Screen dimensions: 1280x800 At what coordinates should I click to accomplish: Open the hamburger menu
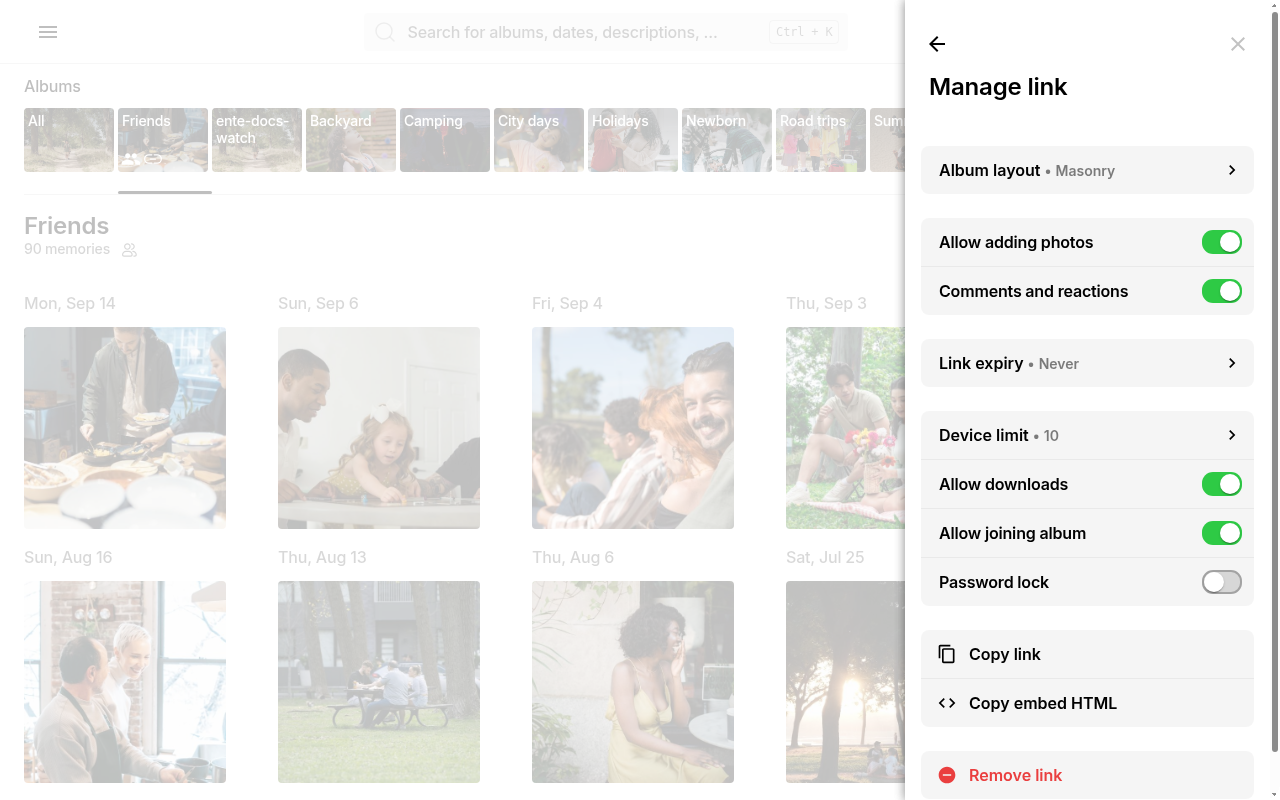tap(48, 32)
